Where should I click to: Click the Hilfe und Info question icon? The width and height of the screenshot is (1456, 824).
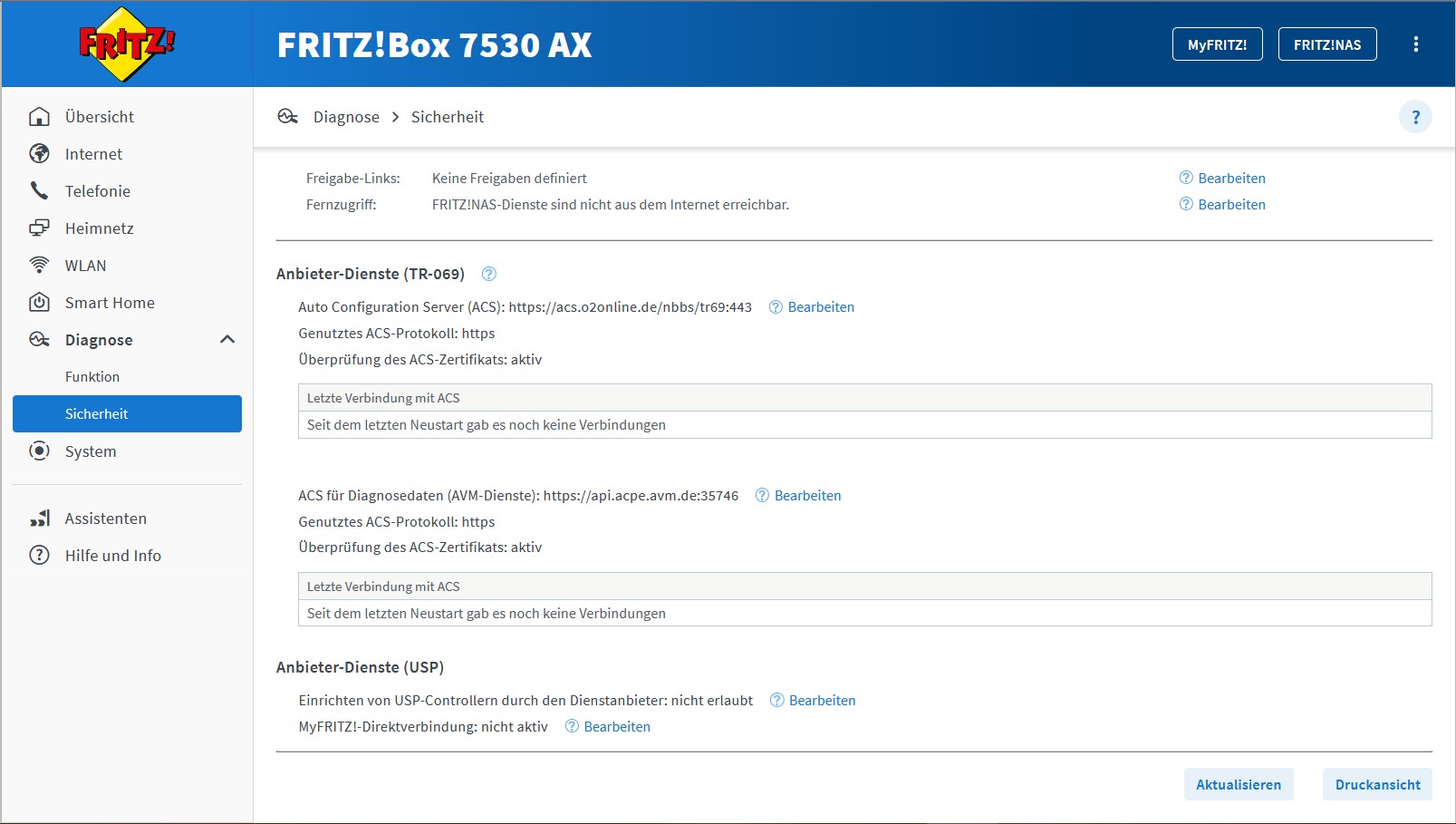pos(39,556)
